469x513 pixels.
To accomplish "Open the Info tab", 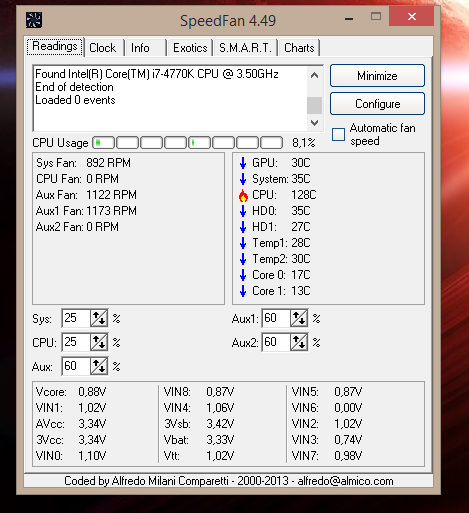I will pyautogui.click(x=145, y=48).
